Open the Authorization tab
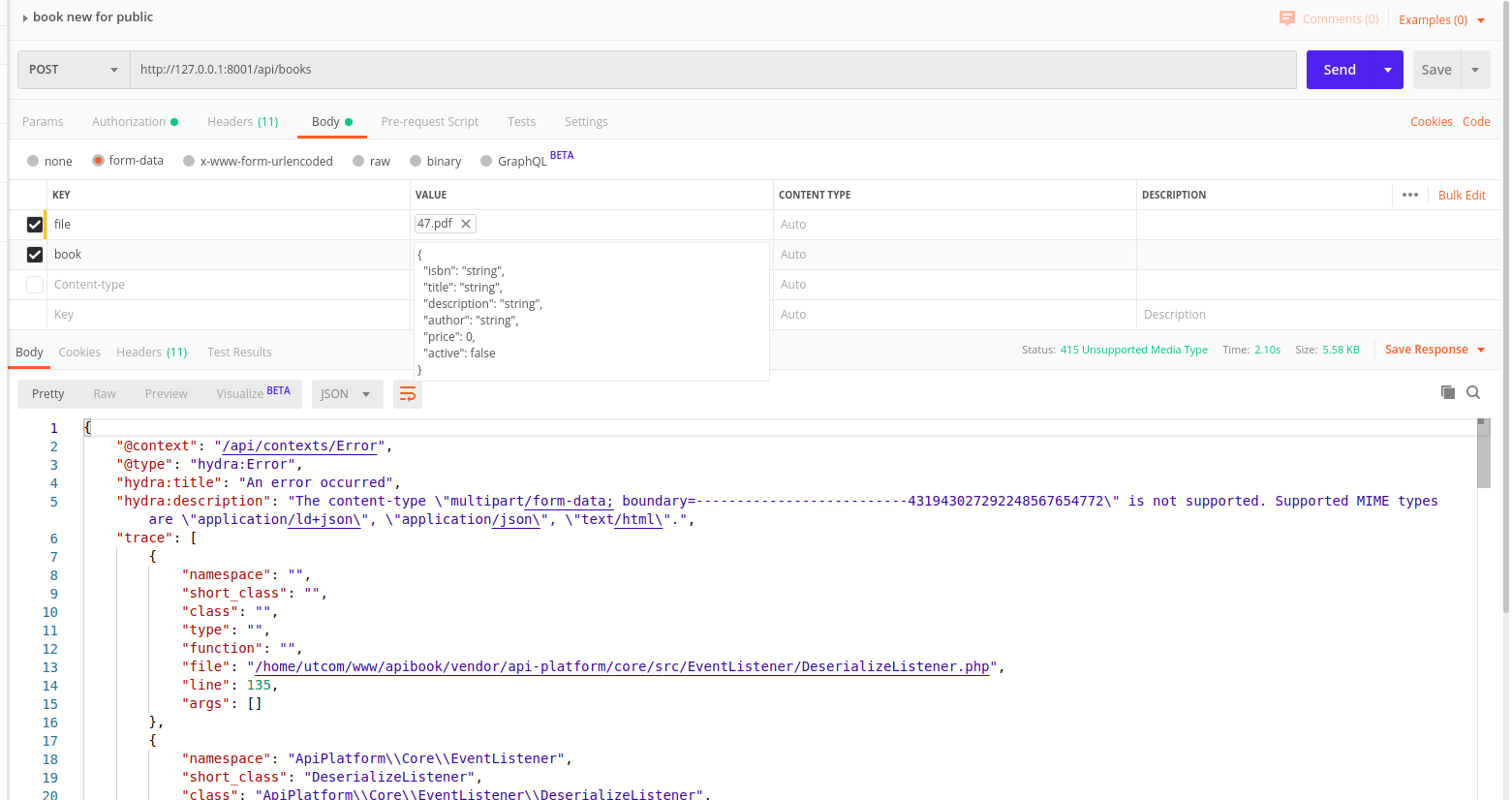 point(135,122)
